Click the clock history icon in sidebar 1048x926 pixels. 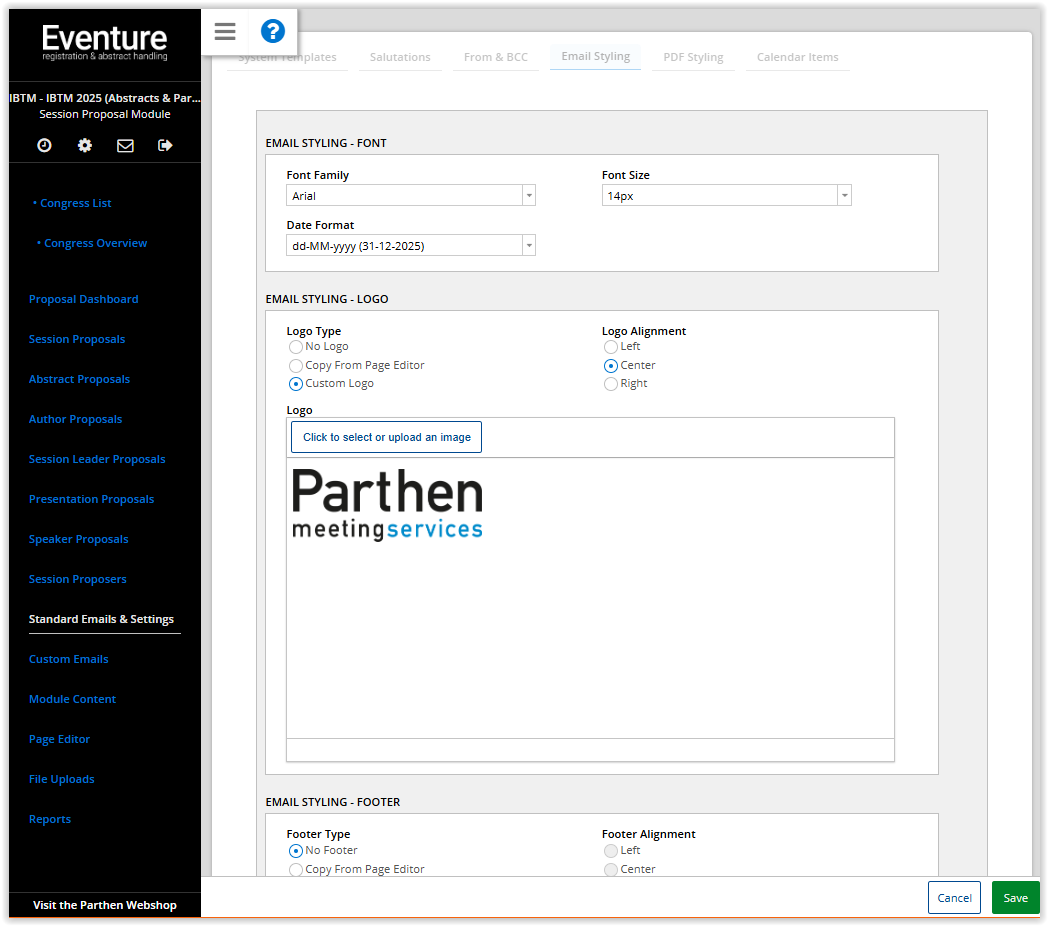(44, 145)
